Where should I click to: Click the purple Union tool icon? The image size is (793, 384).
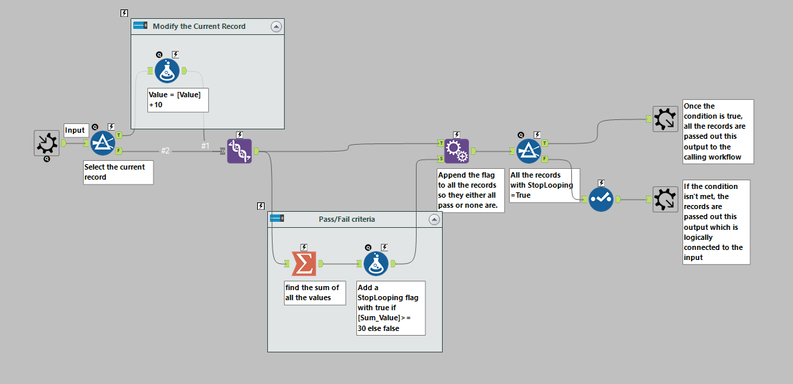[x=239, y=151]
